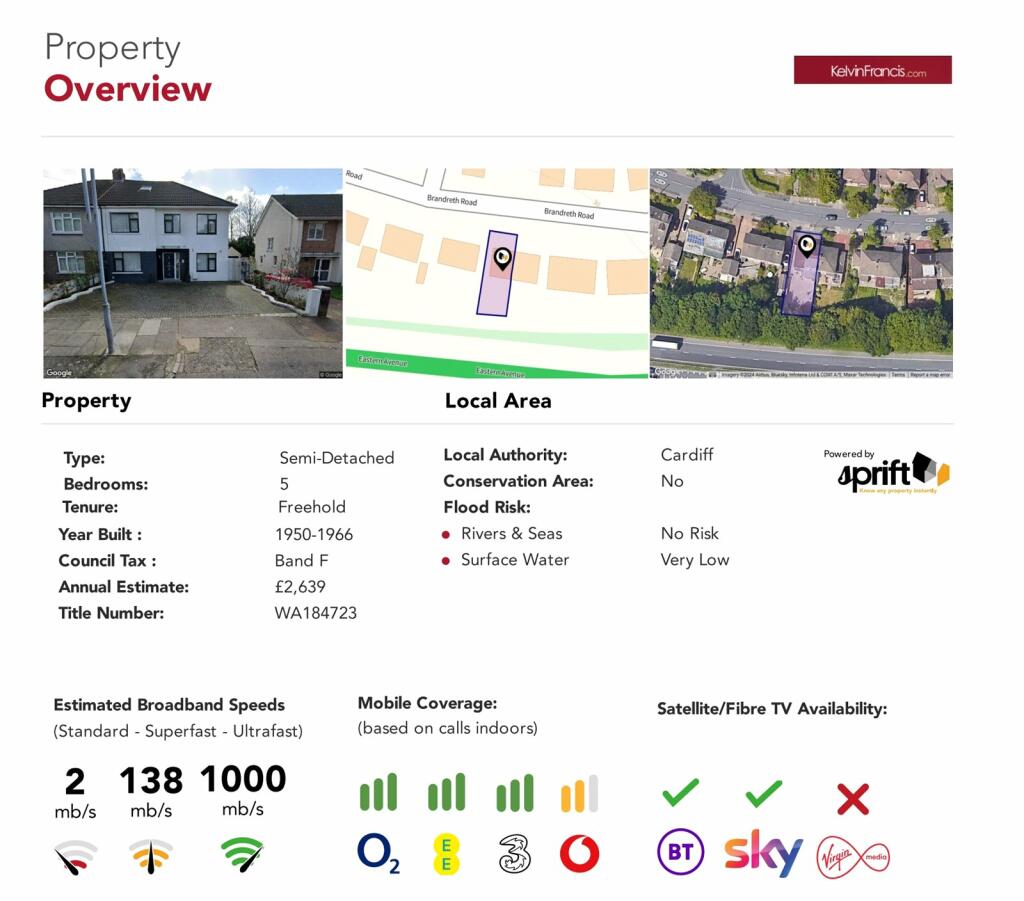1024x901 pixels.
Task: Click the red cross above Virgin Media
Action: 852,798
